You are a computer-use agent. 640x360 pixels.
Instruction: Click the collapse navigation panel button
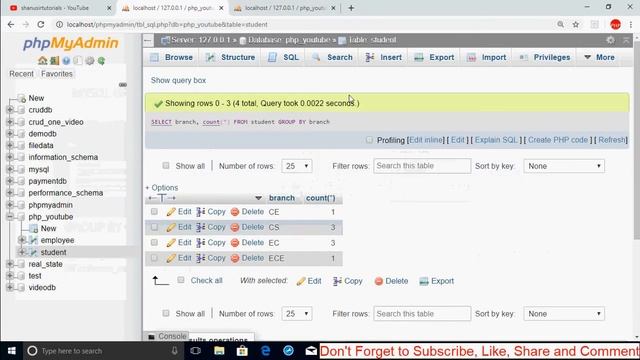148,40
